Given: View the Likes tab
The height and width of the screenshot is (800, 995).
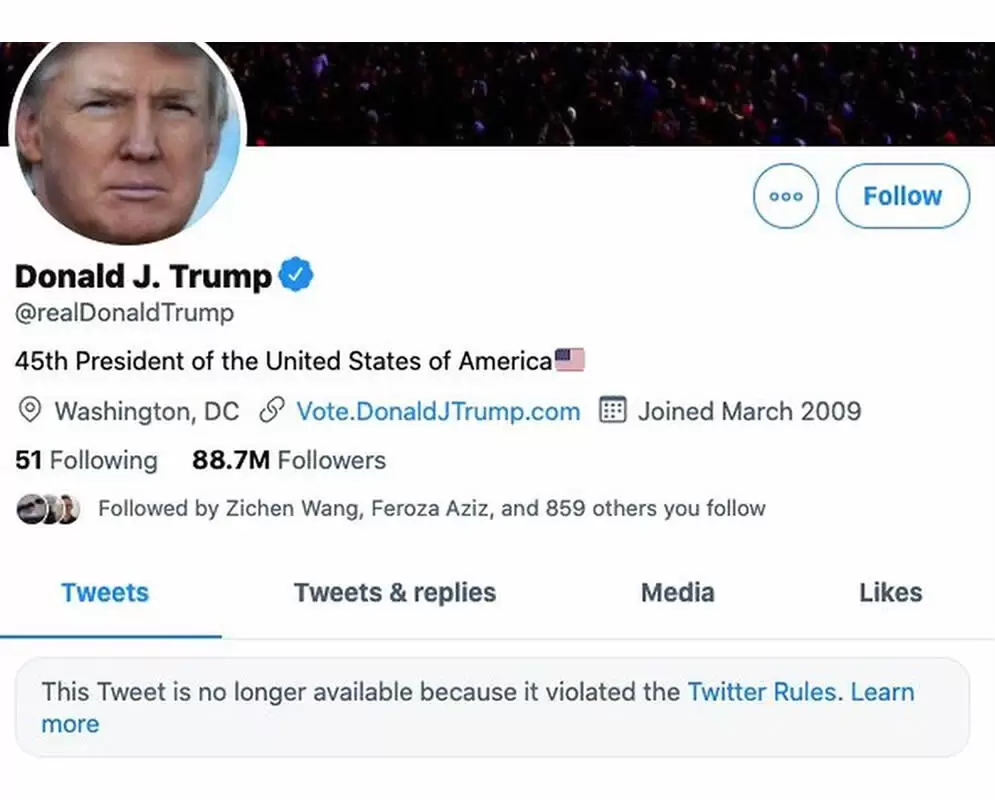Looking at the screenshot, I should tap(890, 592).
